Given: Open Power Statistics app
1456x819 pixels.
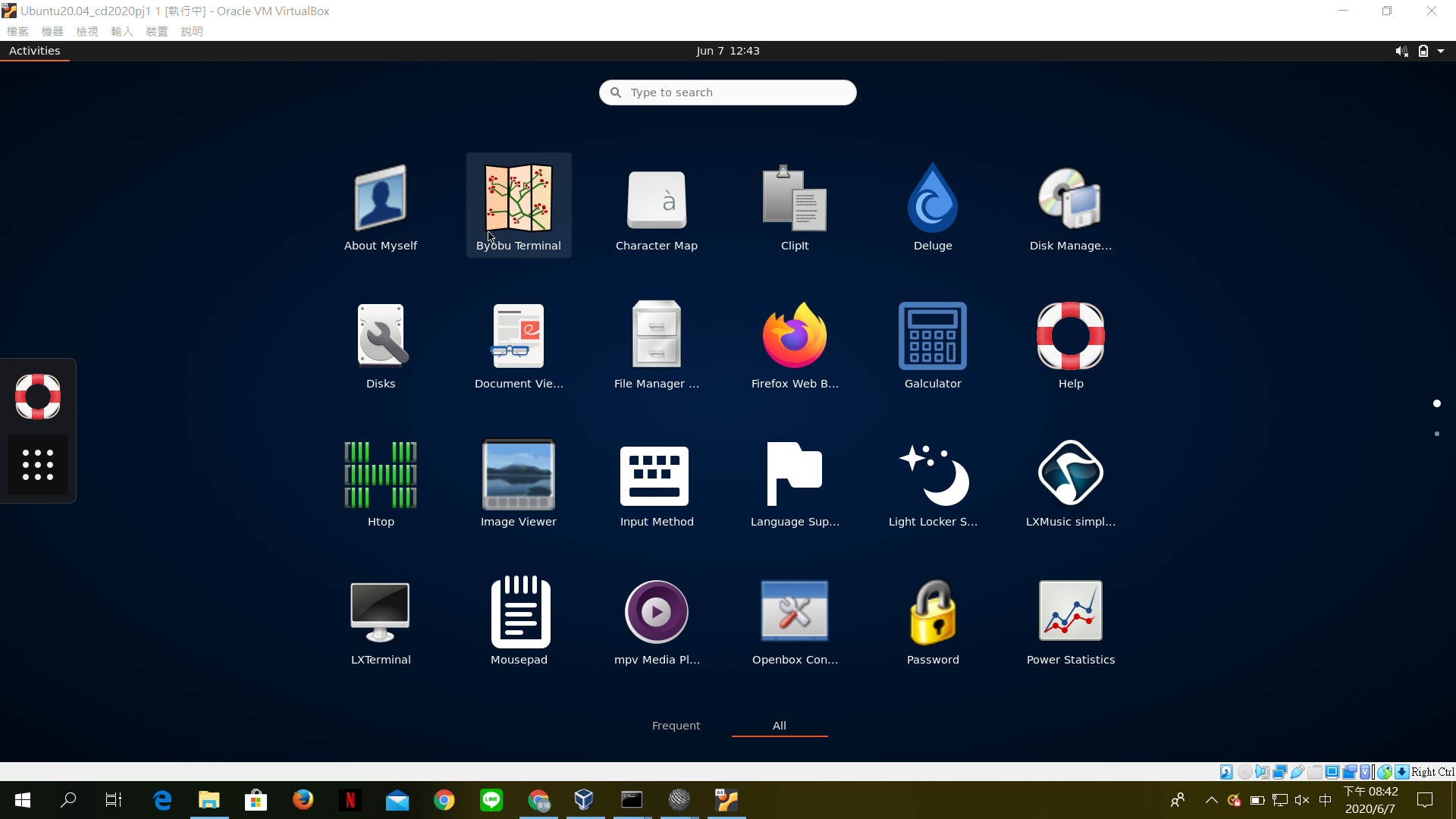Looking at the screenshot, I should point(1071,619).
